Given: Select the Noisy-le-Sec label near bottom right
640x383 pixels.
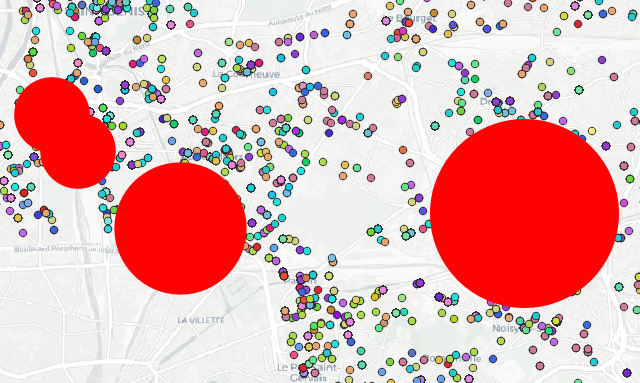Looking at the screenshot, I should (517, 328).
